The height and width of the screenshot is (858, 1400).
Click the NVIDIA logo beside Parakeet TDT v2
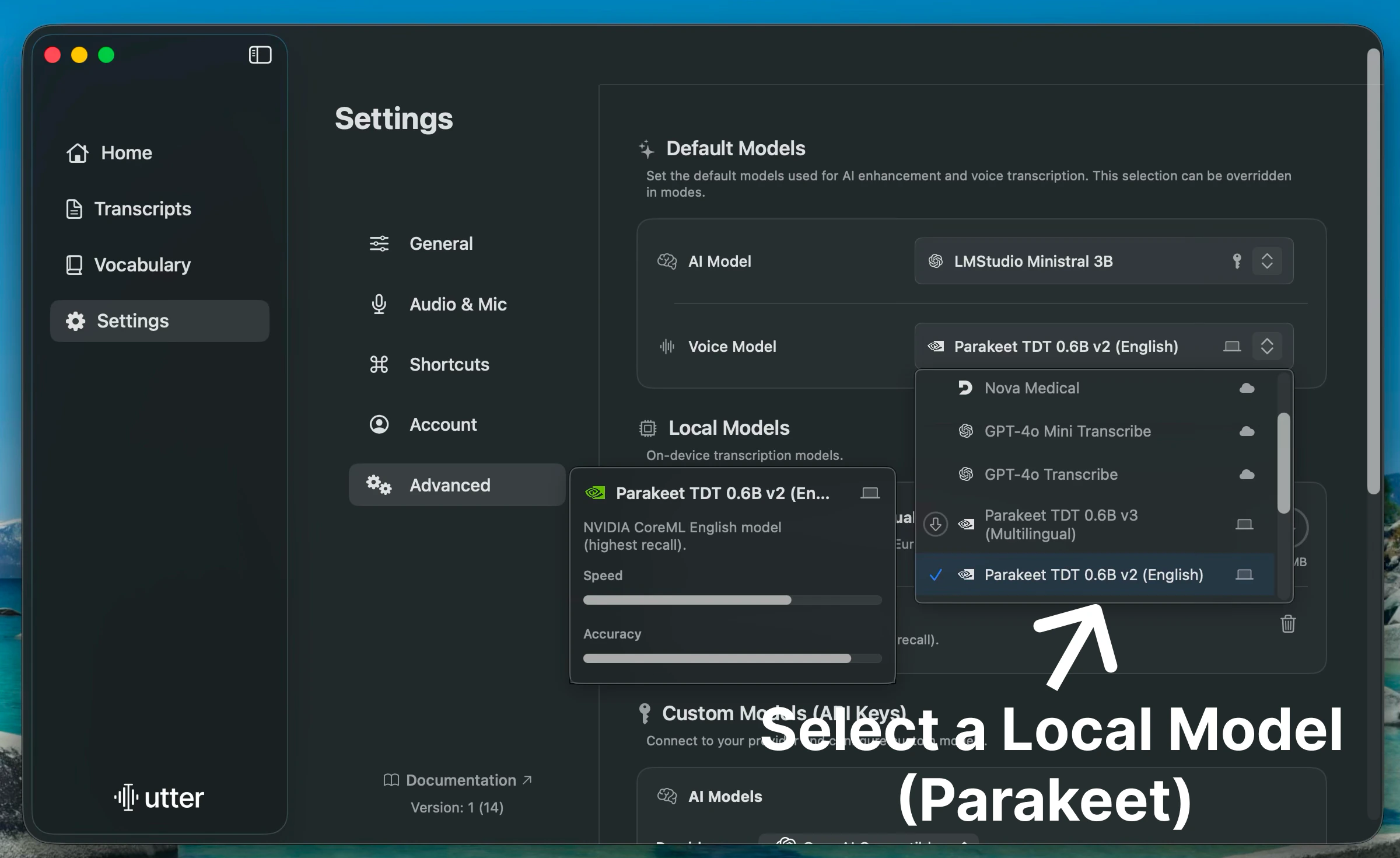[596, 493]
